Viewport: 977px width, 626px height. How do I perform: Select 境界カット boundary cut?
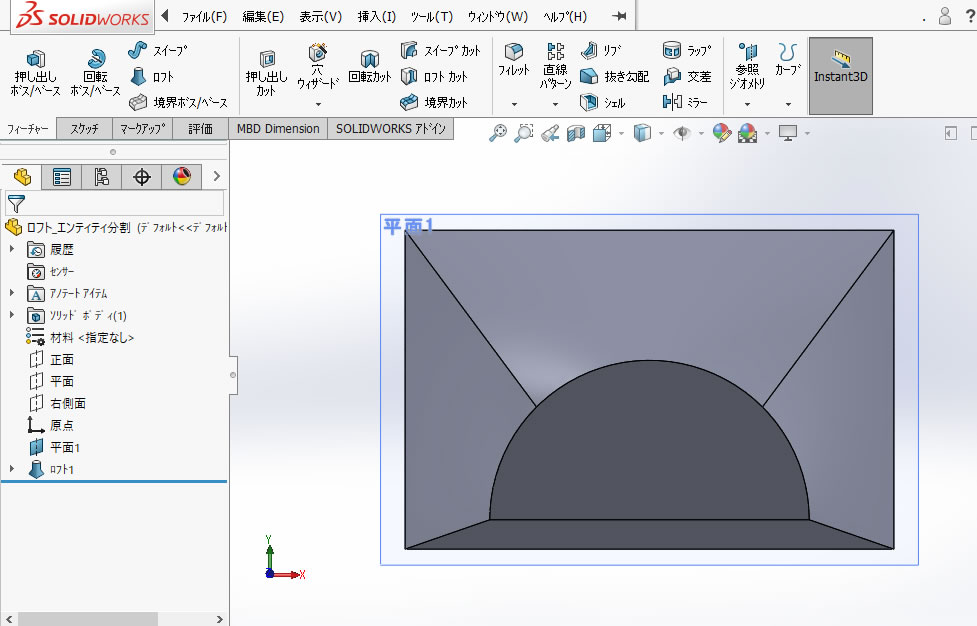click(434, 102)
